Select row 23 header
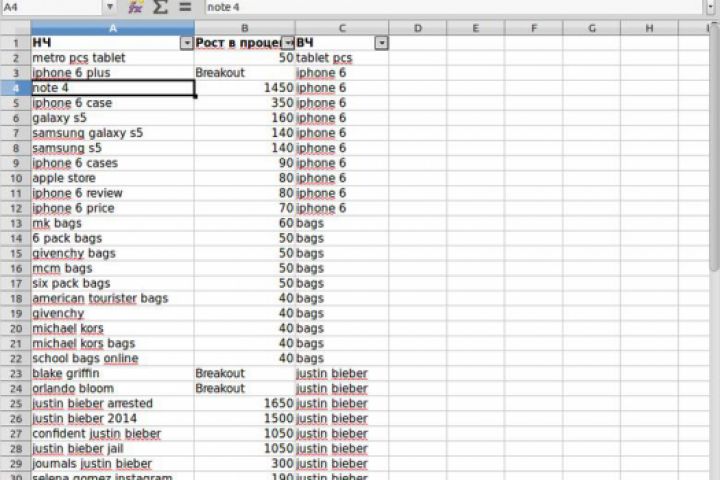Screen dimensions: 720x480 click(16, 373)
